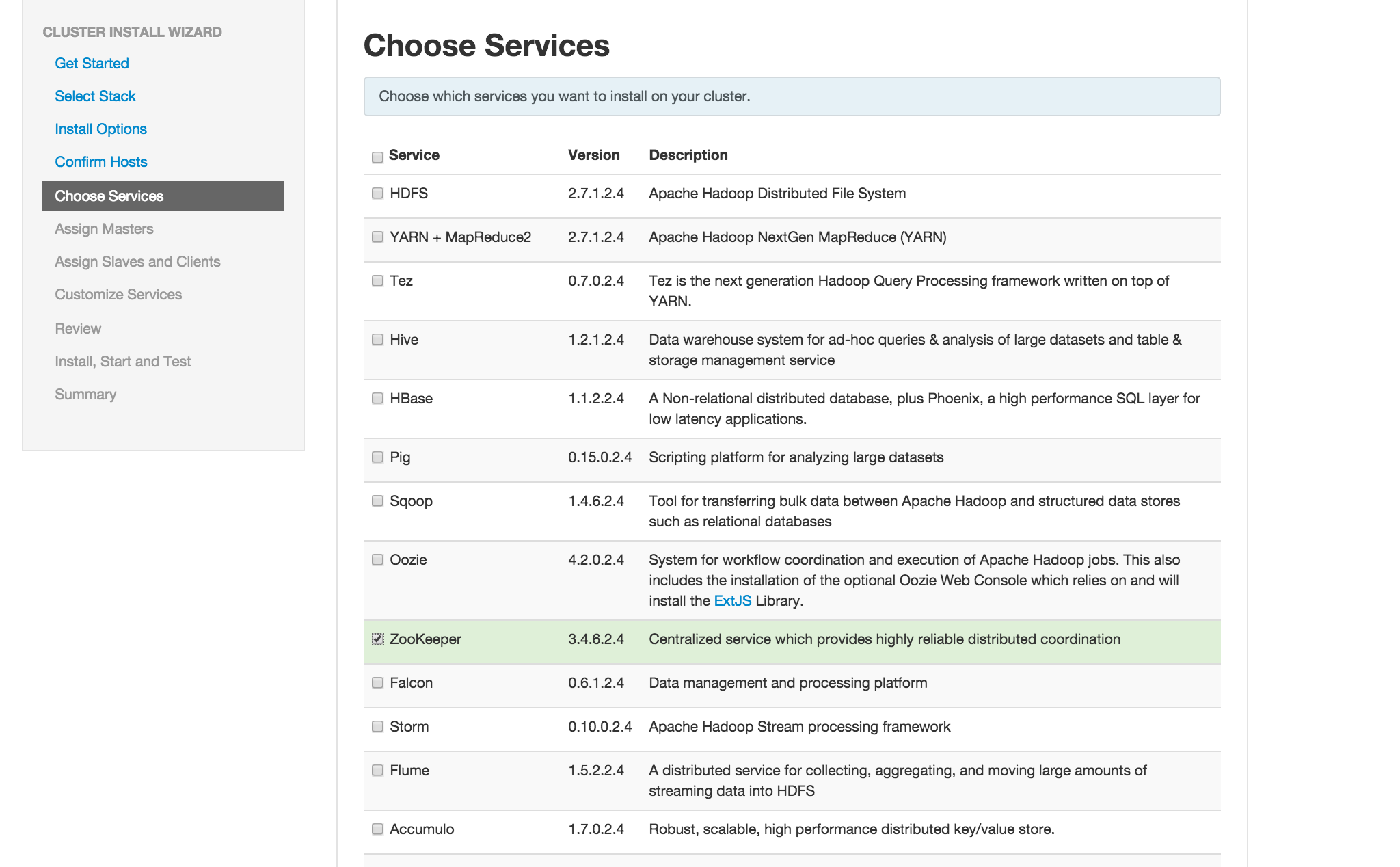1400x867 pixels.
Task: Navigate to Install Options step
Action: pos(100,129)
